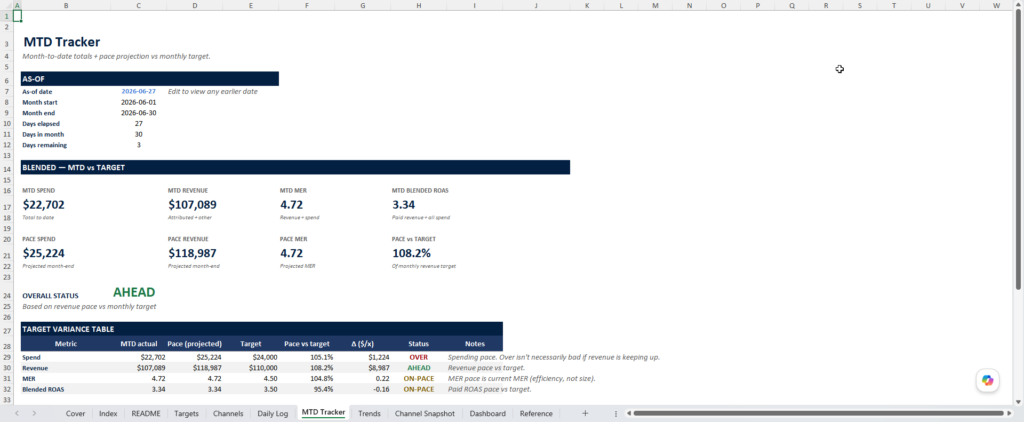Select the MTD spend value $22,702

click(x=44, y=205)
